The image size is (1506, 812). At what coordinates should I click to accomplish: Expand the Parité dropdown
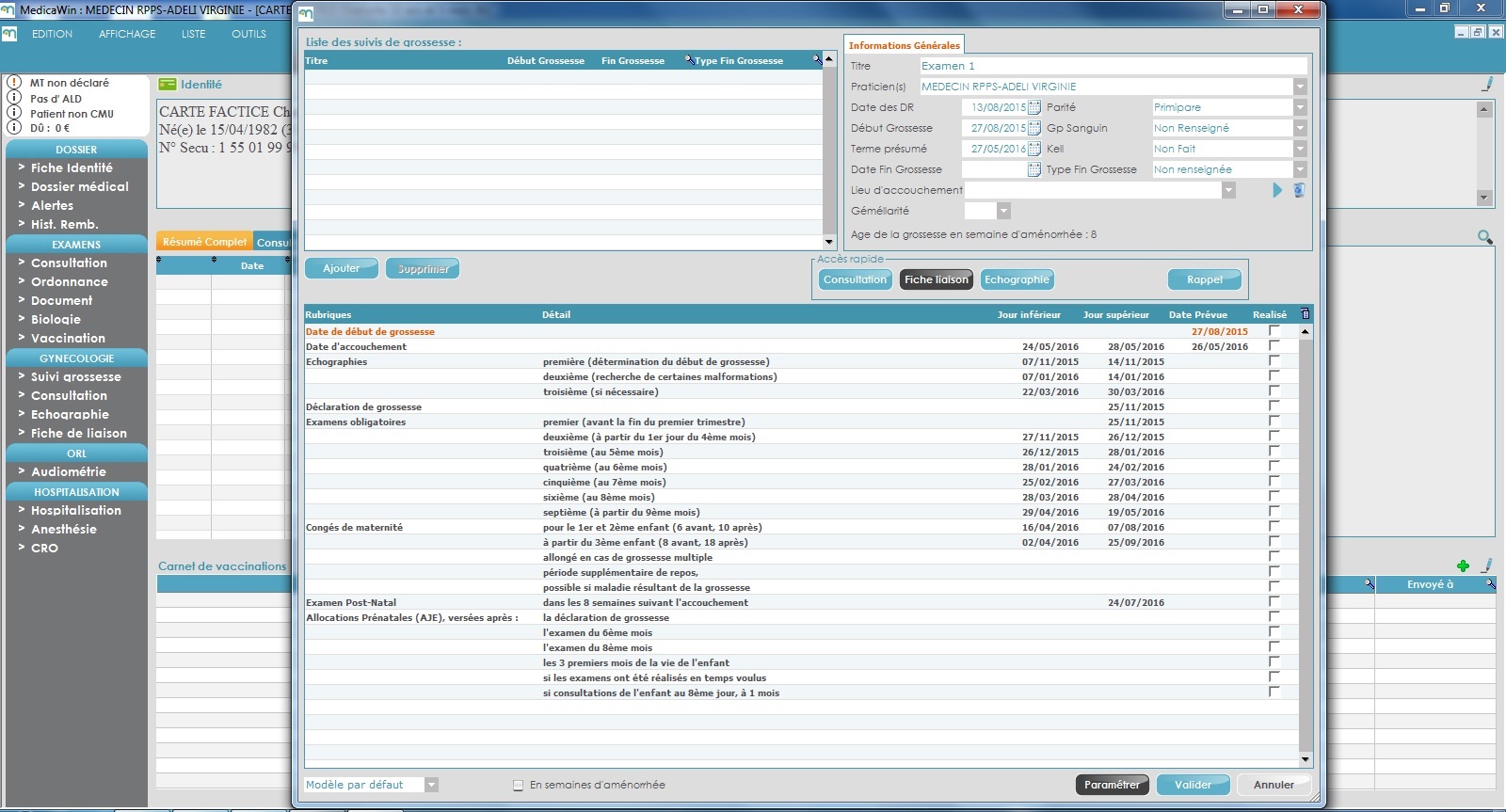coord(1300,107)
